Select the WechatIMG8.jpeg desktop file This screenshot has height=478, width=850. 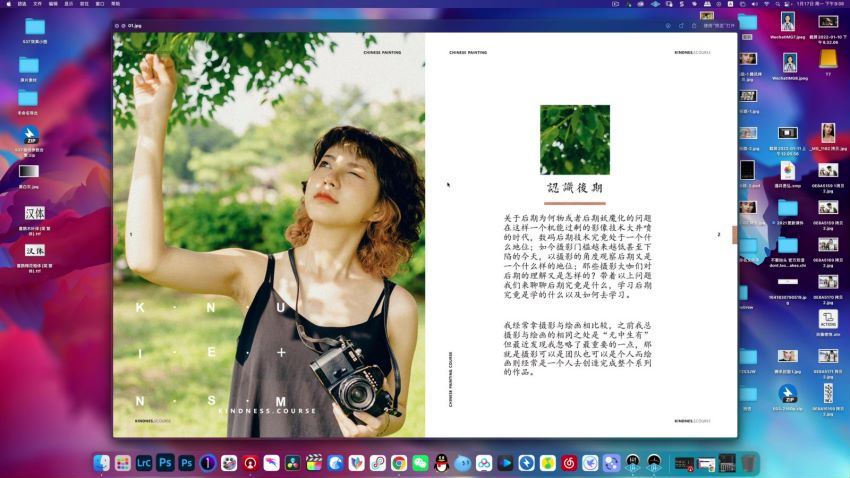click(x=790, y=63)
